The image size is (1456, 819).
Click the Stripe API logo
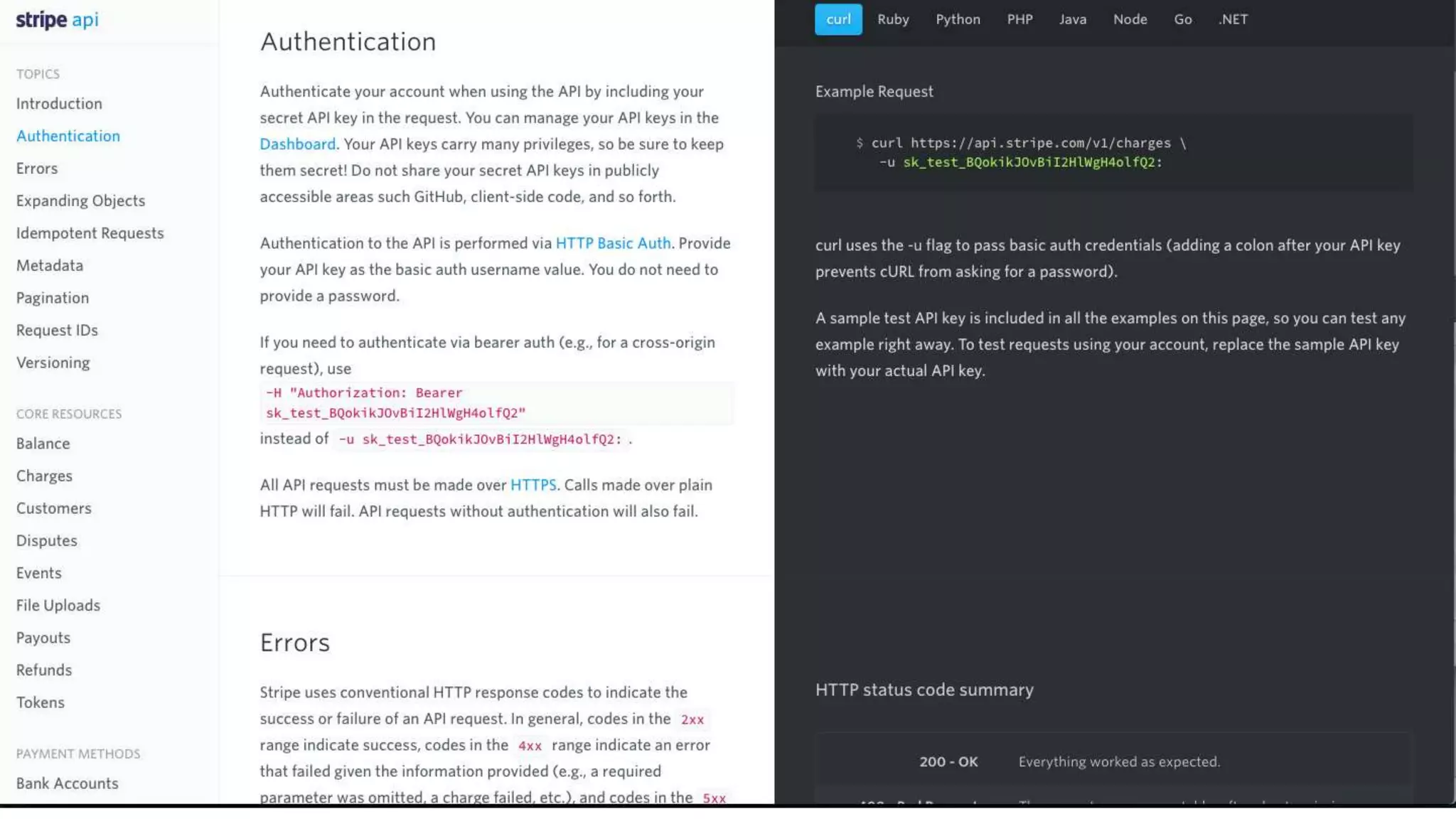[57, 20]
